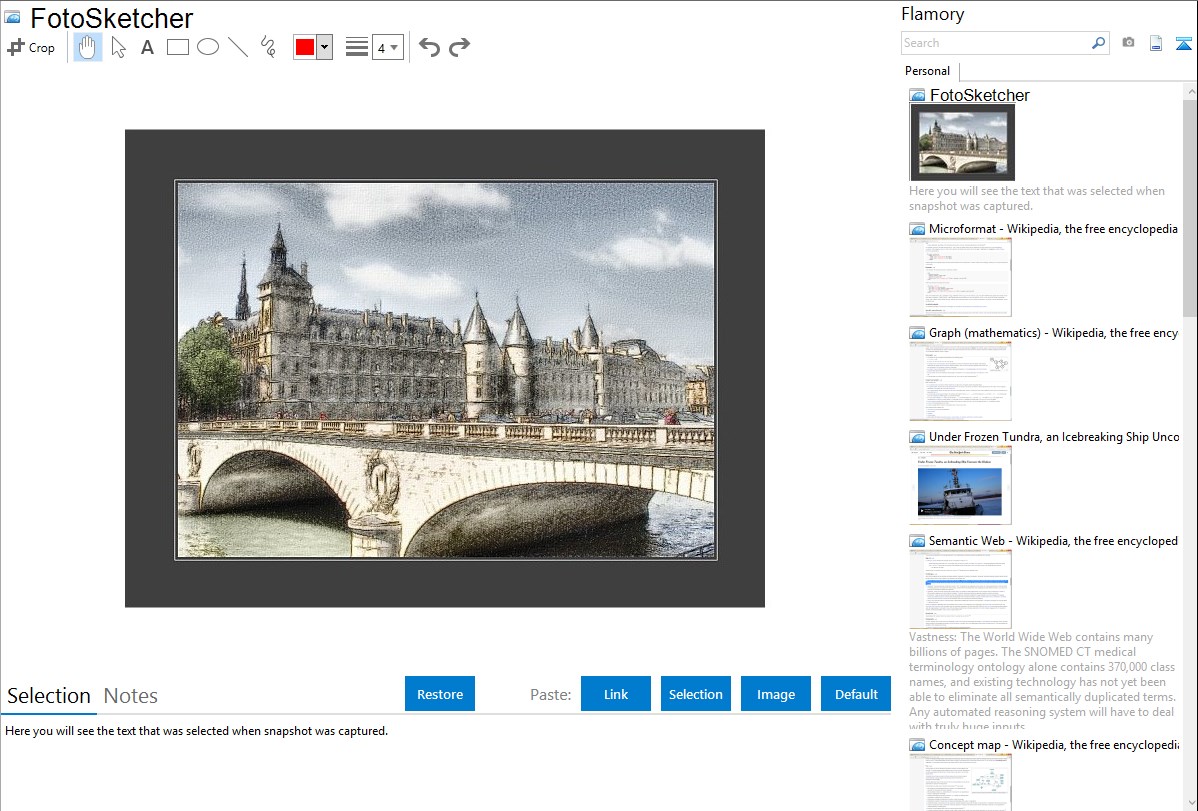The height and width of the screenshot is (811, 1198).
Task: Click the icon beside FotoSketcher list entry
Action: click(918, 96)
